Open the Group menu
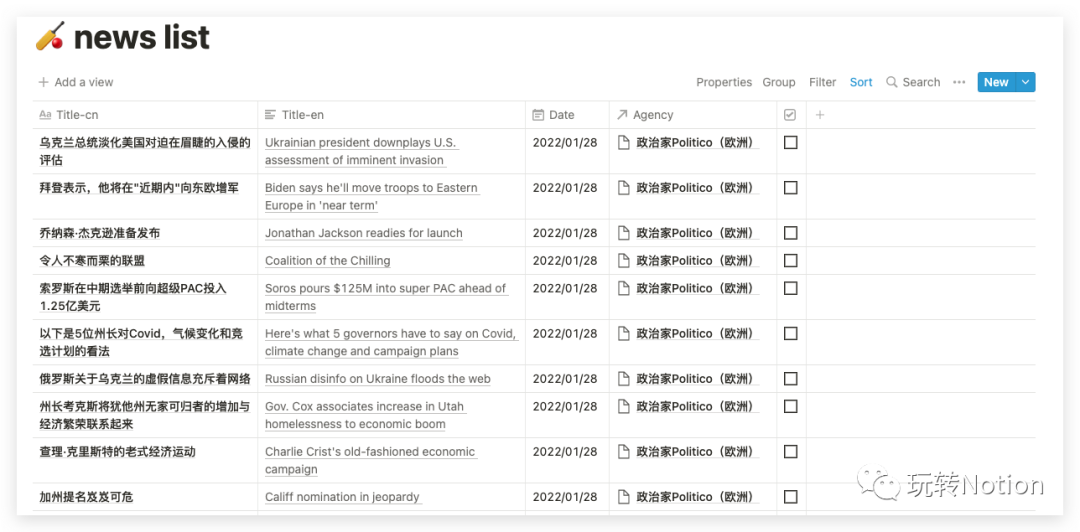The width and height of the screenshot is (1080, 532). 779,82
